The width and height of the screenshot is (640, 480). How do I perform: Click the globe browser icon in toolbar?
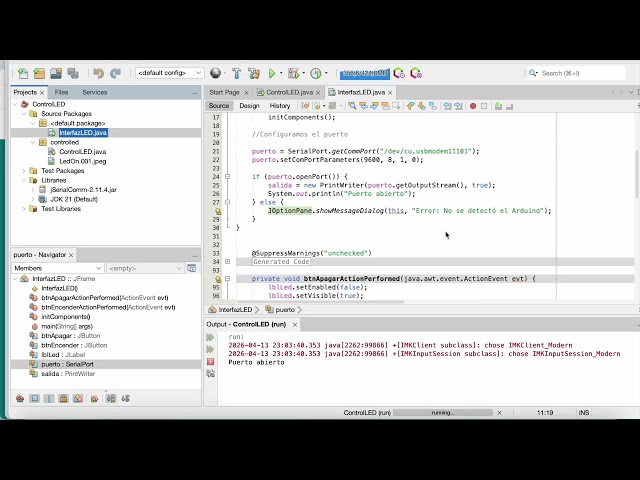coord(216,73)
